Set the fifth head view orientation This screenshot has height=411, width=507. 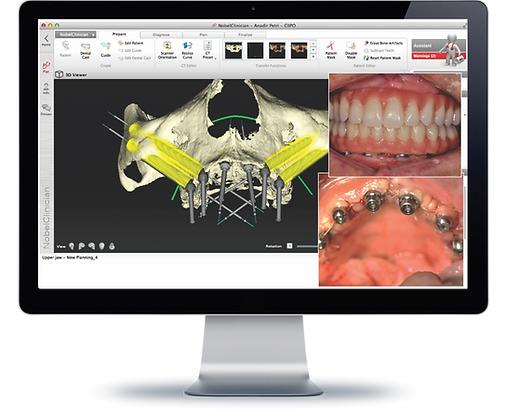[x=112, y=246]
